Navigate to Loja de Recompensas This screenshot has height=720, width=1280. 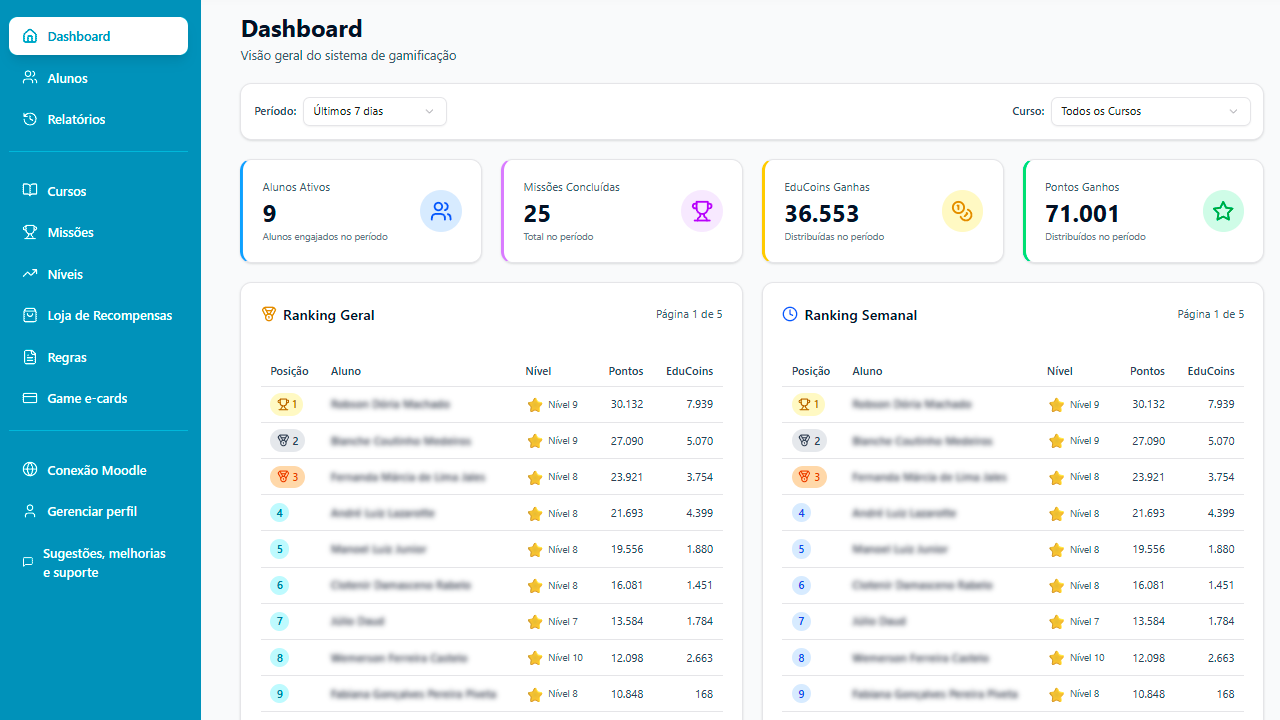click(x=109, y=315)
